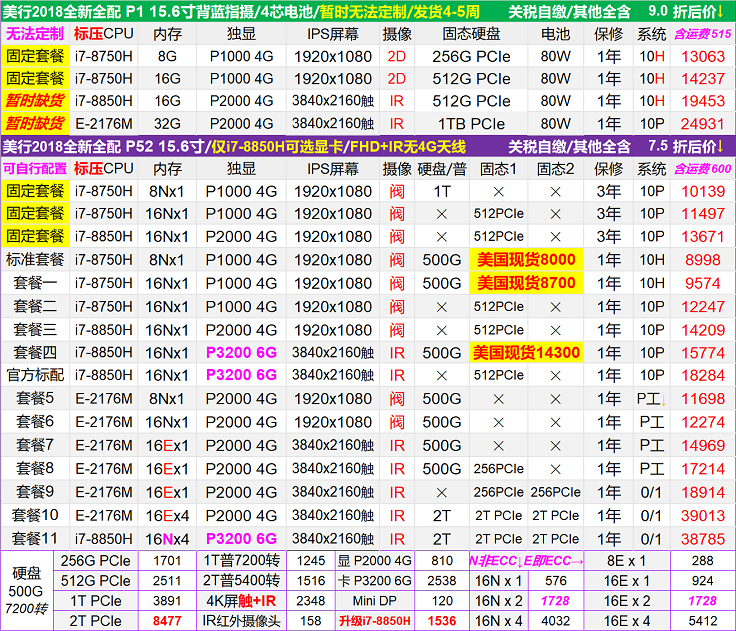Screen dimensions: 736x631
Task: Click the '套餐四' row label
Action: point(35,352)
